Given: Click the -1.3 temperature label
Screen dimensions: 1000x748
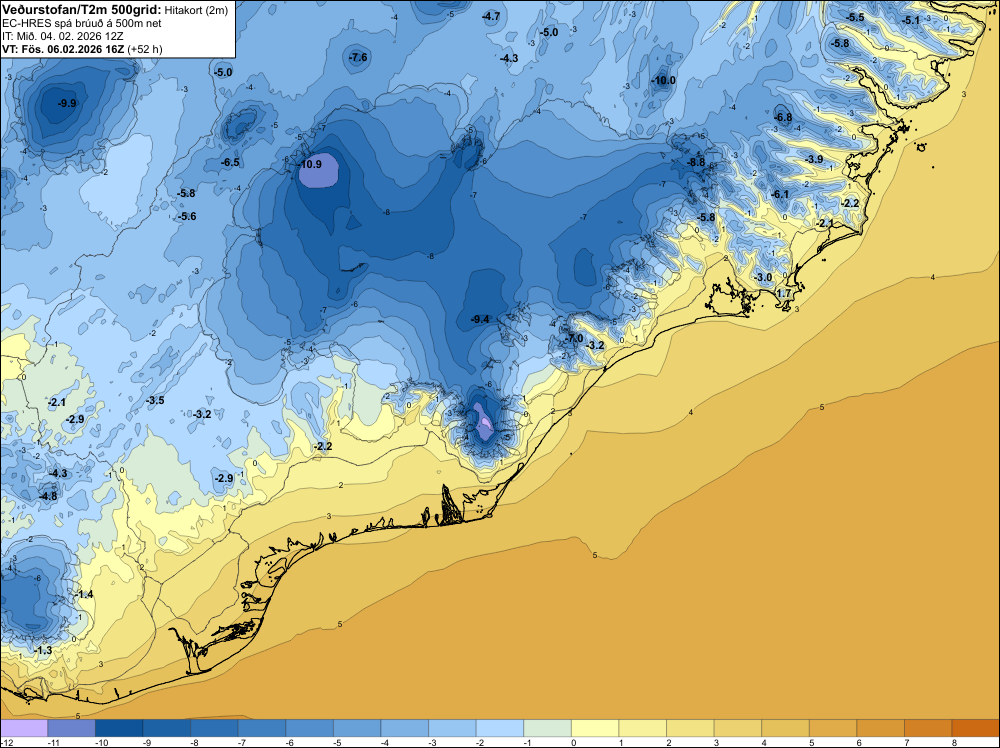Looking at the screenshot, I should click(43, 650).
